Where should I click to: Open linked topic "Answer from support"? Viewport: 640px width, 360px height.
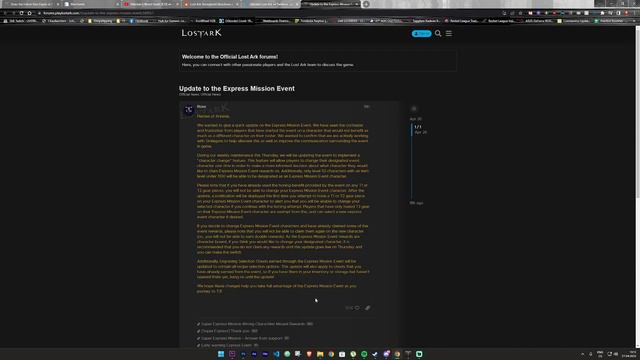coord(244,338)
